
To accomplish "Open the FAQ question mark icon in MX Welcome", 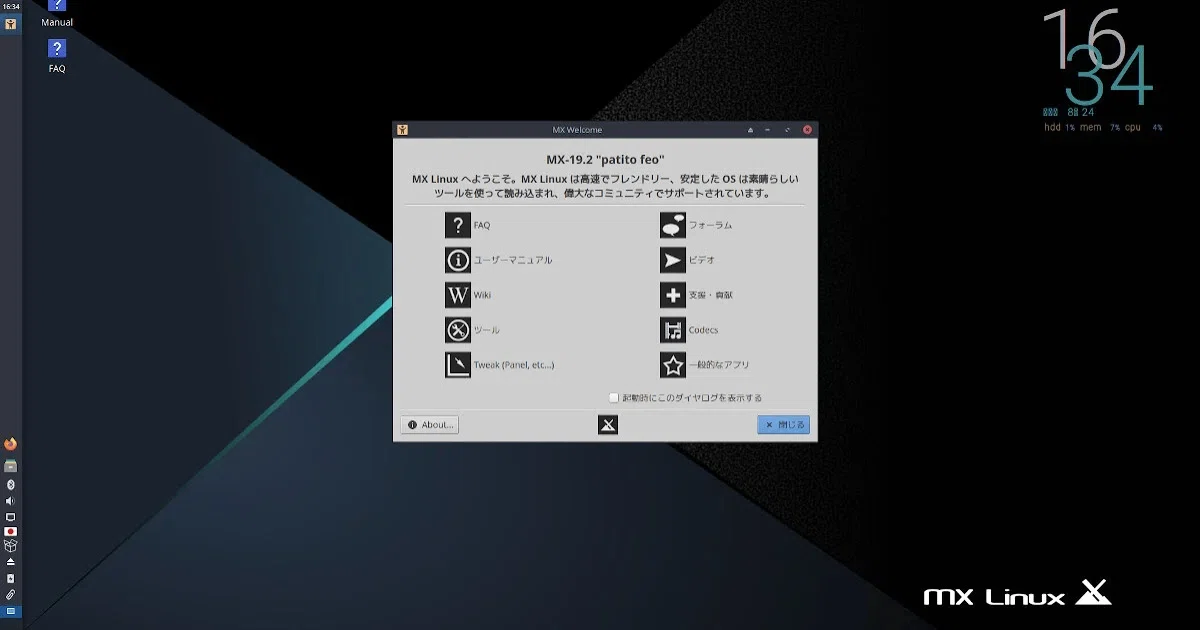I will (x=457, y=225).
